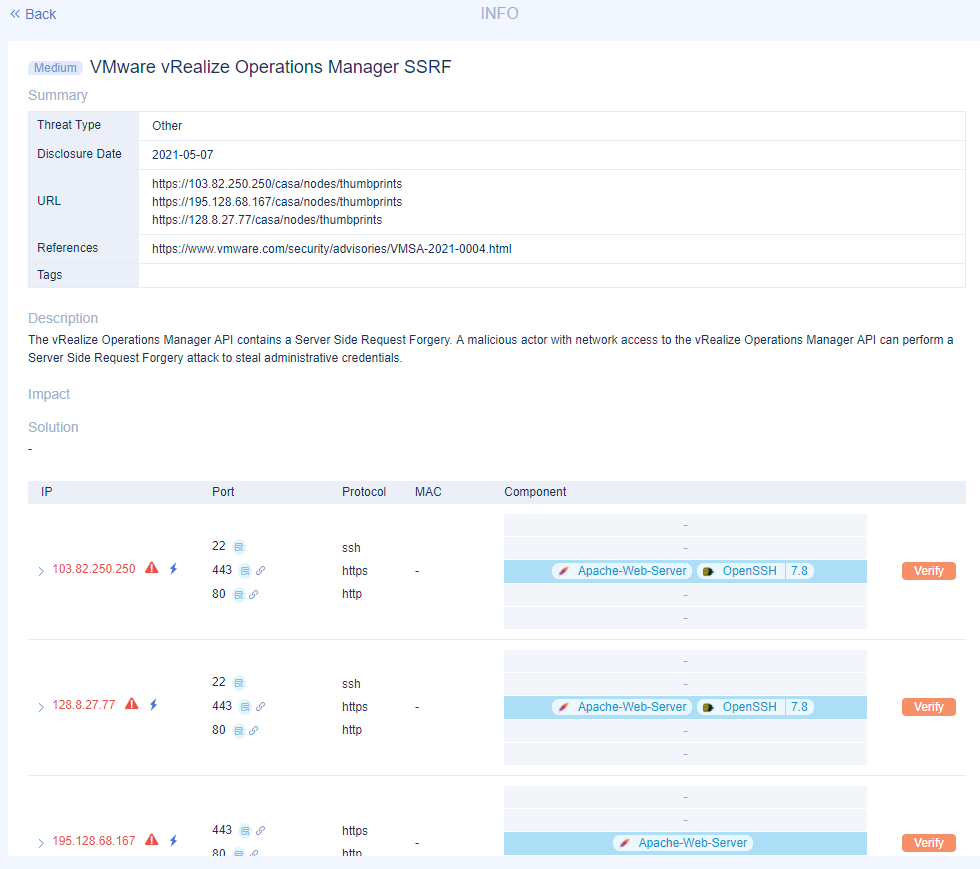
Task: Click the lightning bolt icon next to 103.82.250.250
Action: (x=174, y=568)
